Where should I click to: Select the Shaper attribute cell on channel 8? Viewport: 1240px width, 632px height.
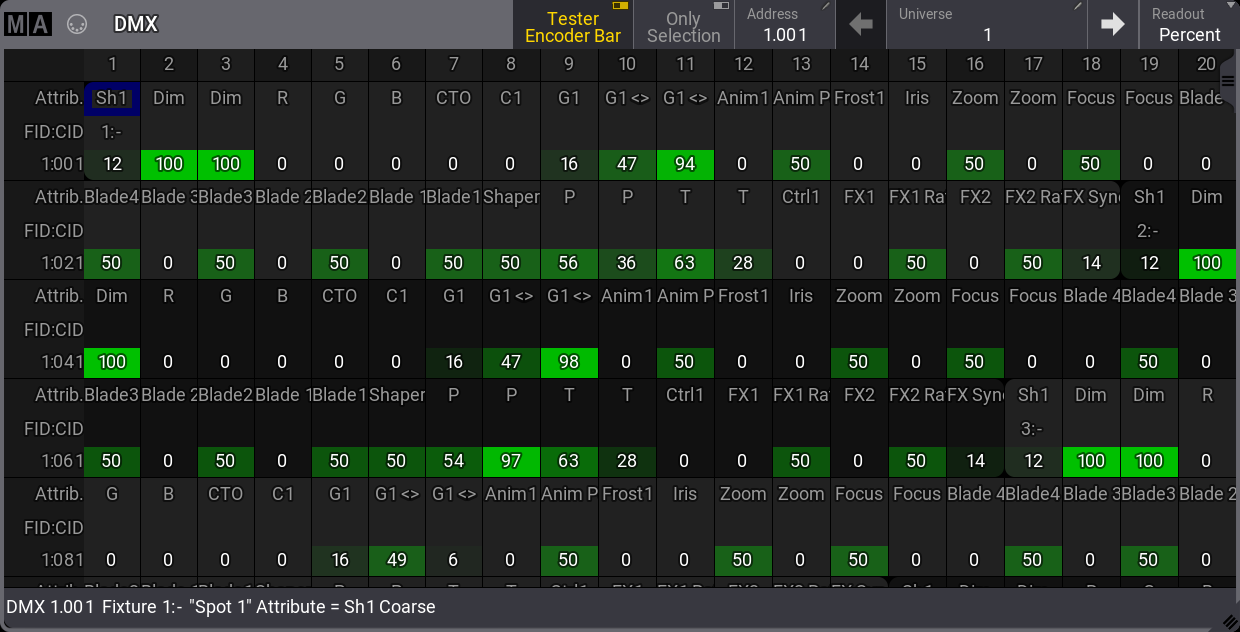tap(511, 197)
